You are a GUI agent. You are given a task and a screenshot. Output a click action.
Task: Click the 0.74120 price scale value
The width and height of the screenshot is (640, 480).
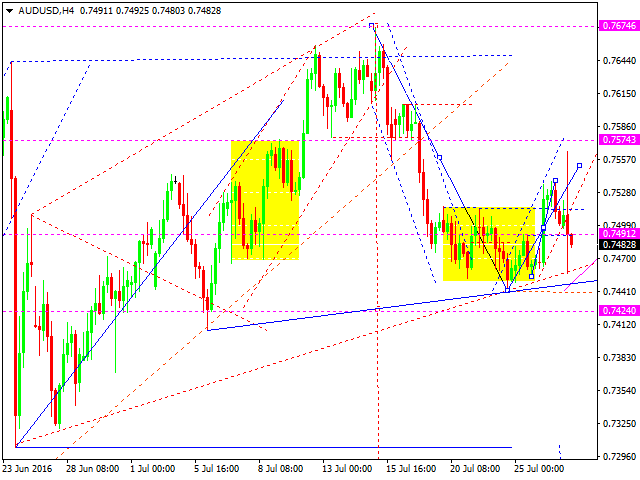[619, 324]
